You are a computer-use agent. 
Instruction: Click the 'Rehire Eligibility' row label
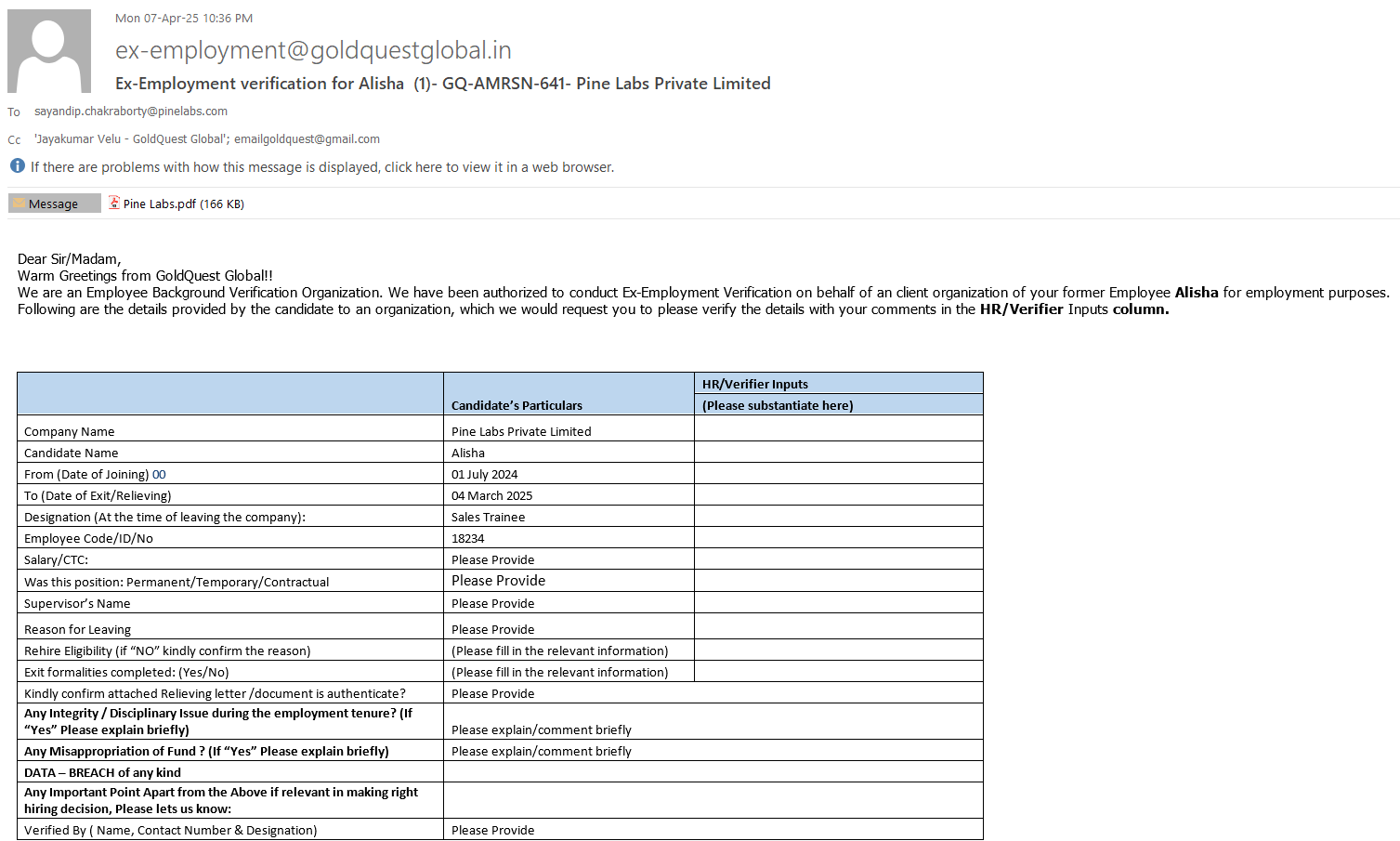(x=167, y=650)
